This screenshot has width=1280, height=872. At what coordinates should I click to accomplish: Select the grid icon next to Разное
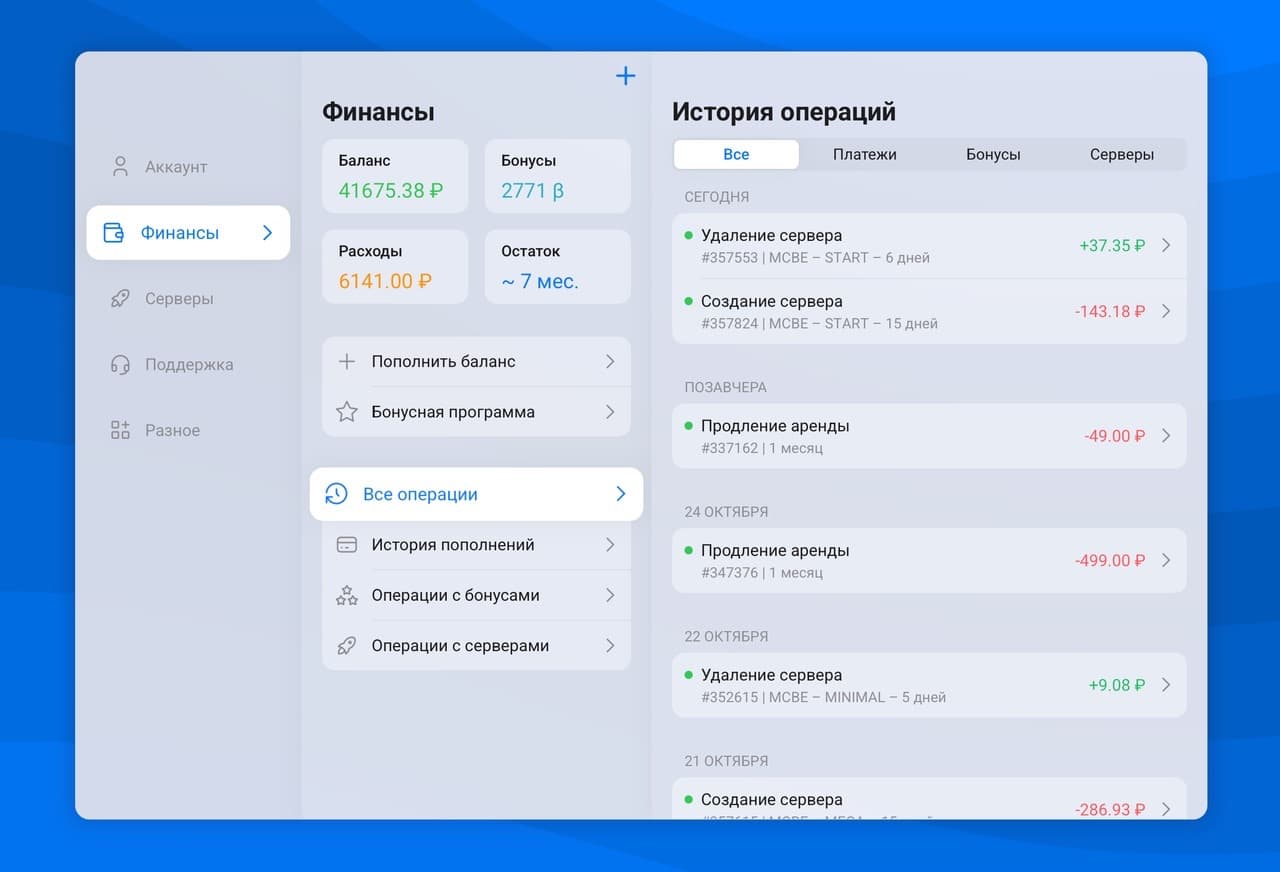(119, 430)
